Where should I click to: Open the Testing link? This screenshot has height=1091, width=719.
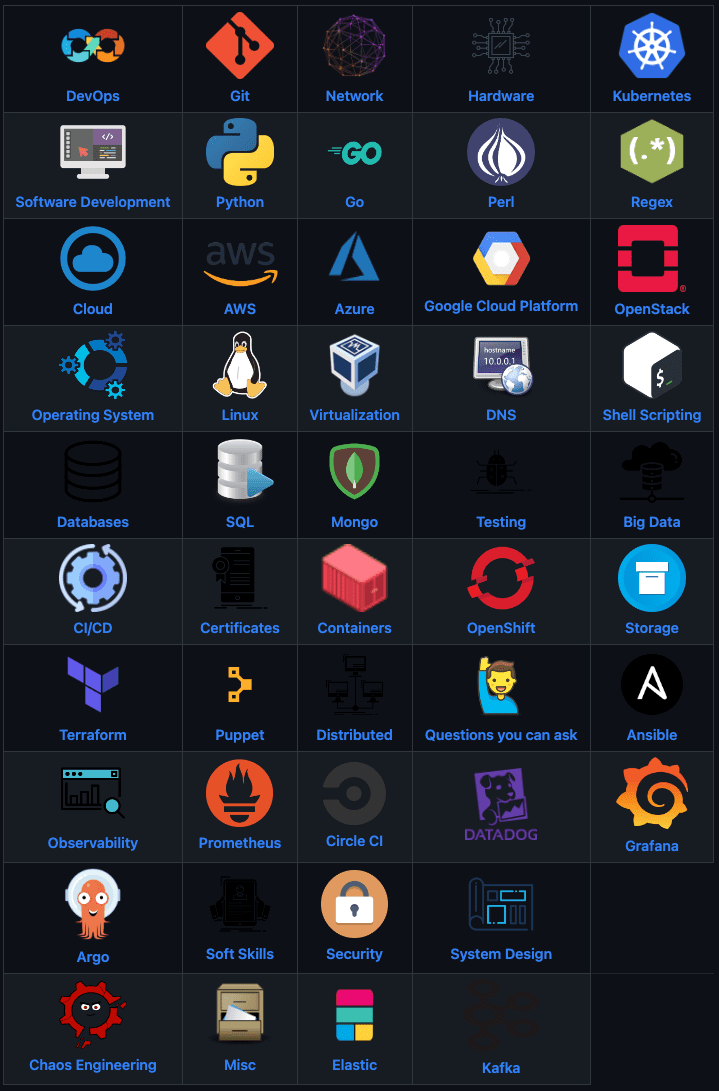coord(501,522)
